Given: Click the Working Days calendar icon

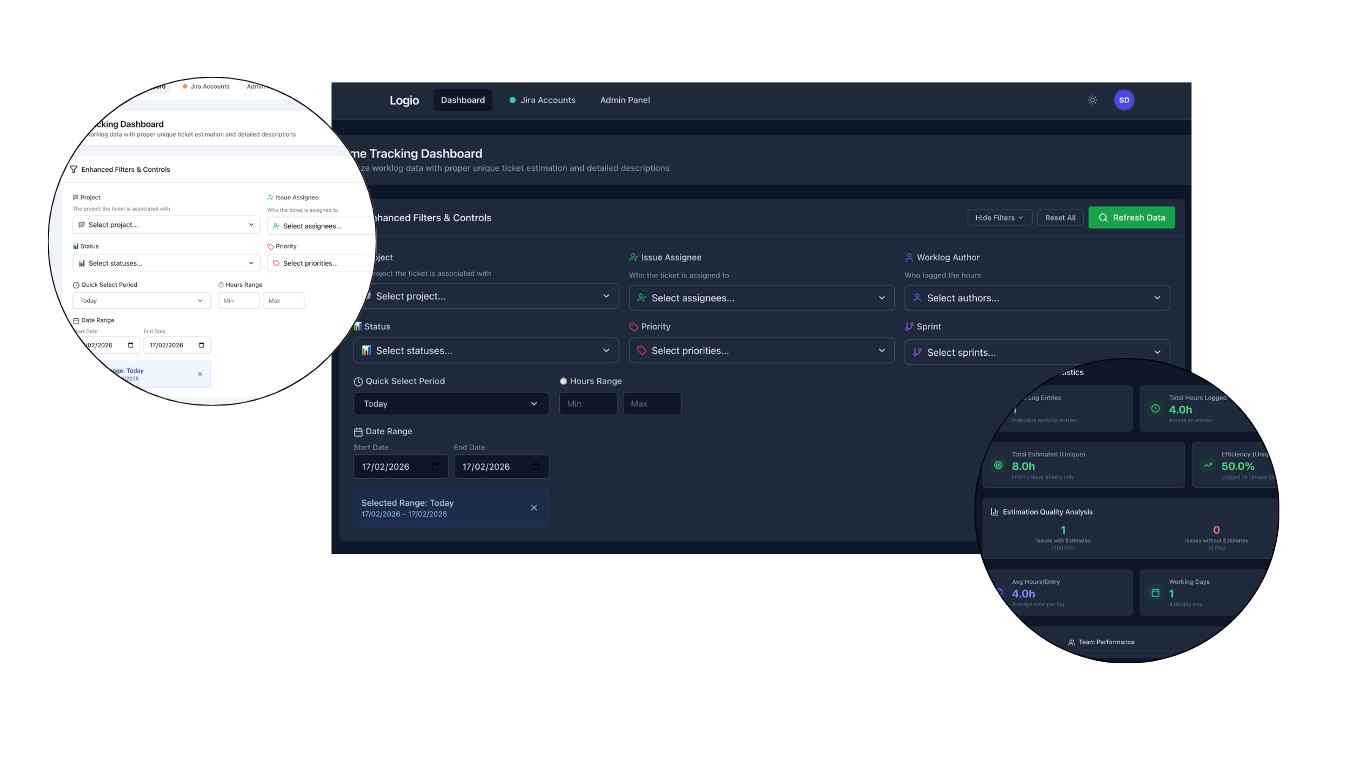Looking at the screenshot, I should point(1155,594).
